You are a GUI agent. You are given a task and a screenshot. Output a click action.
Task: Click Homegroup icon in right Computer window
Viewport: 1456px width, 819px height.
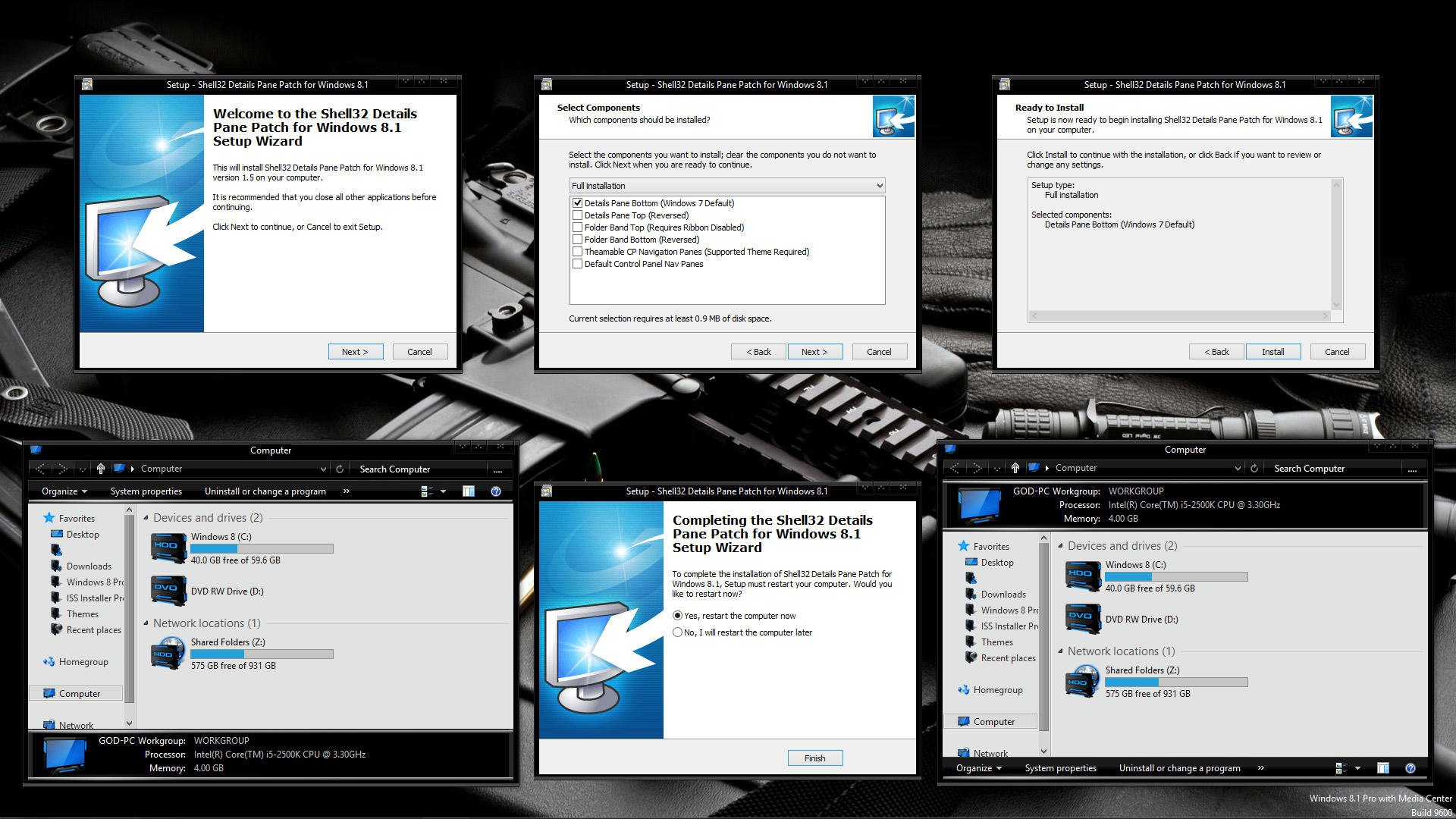[963, 690]
